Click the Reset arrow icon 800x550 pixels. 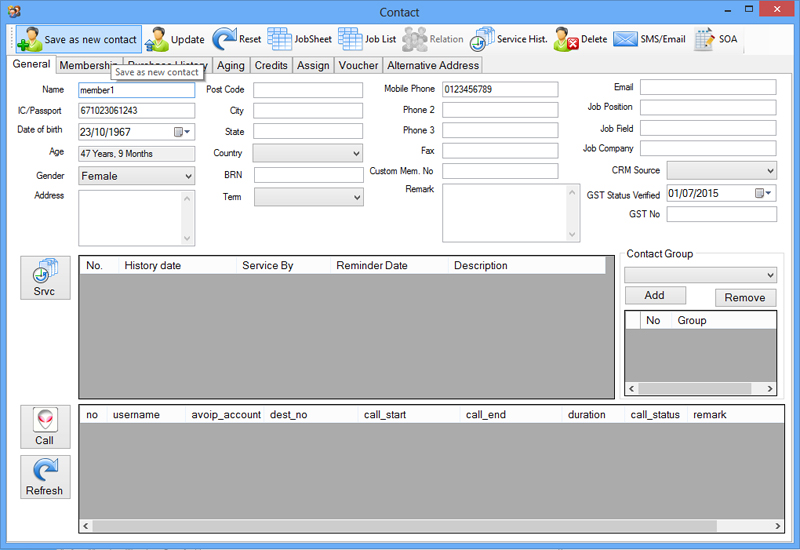coord(224,39)
